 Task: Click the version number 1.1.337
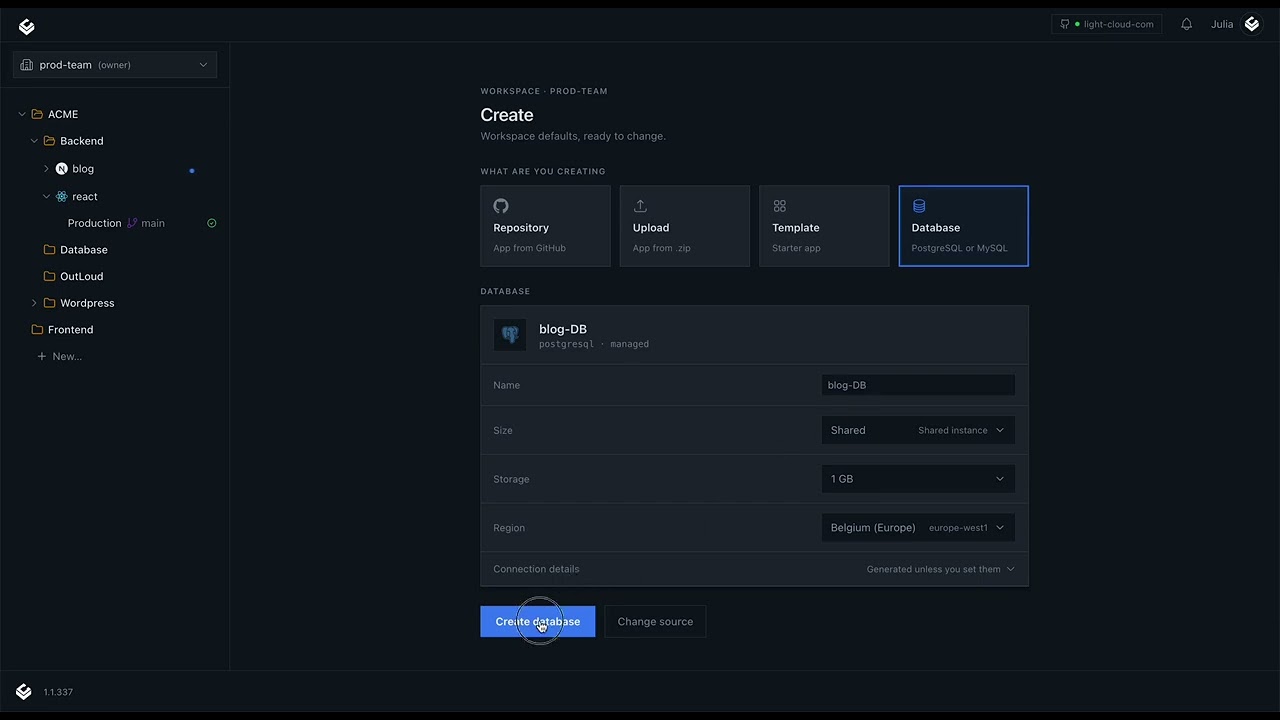58,692
